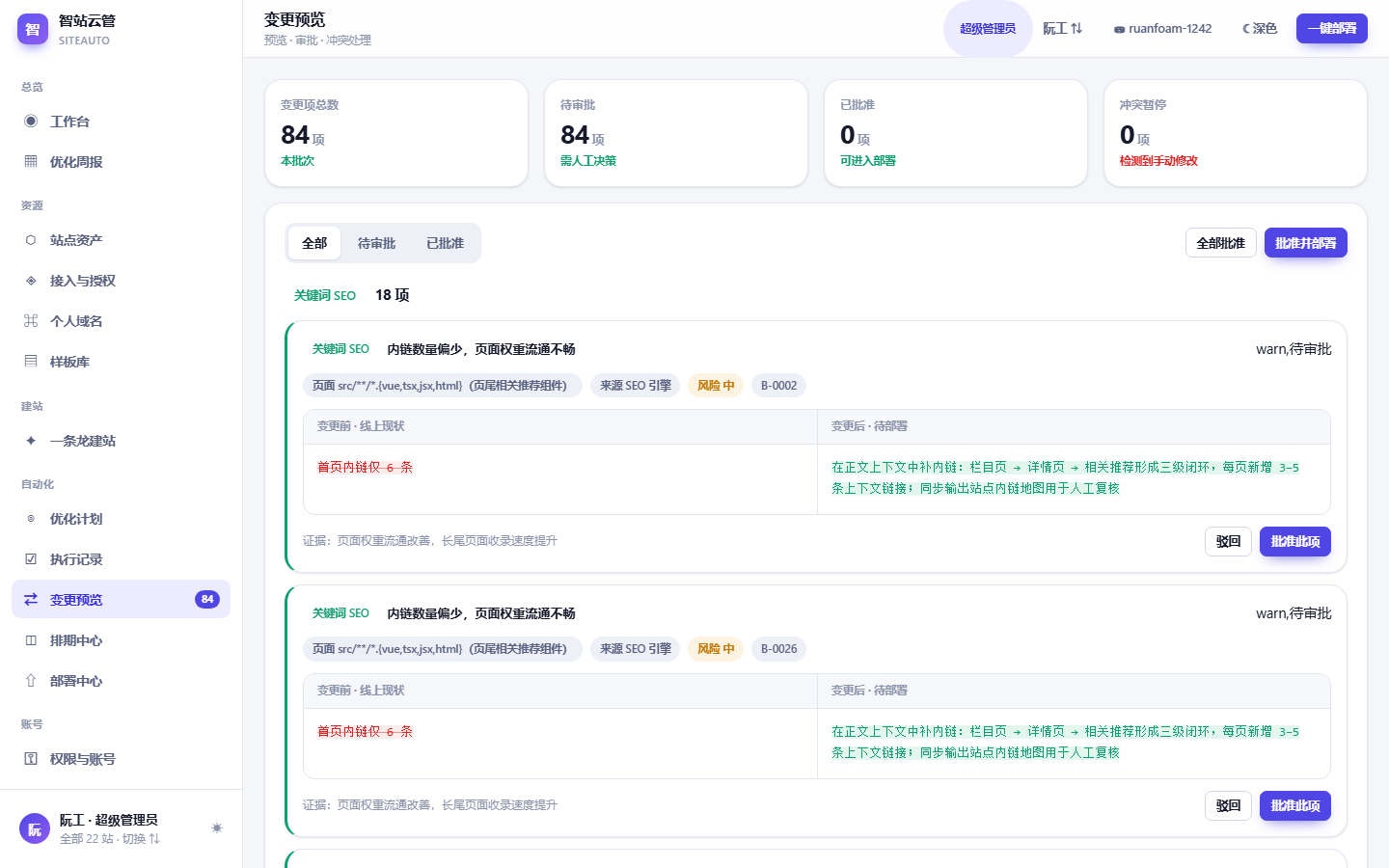Open the 权限与账号 key icon
This screenshot has height=868, width=1389.
(x=31, y=759)
